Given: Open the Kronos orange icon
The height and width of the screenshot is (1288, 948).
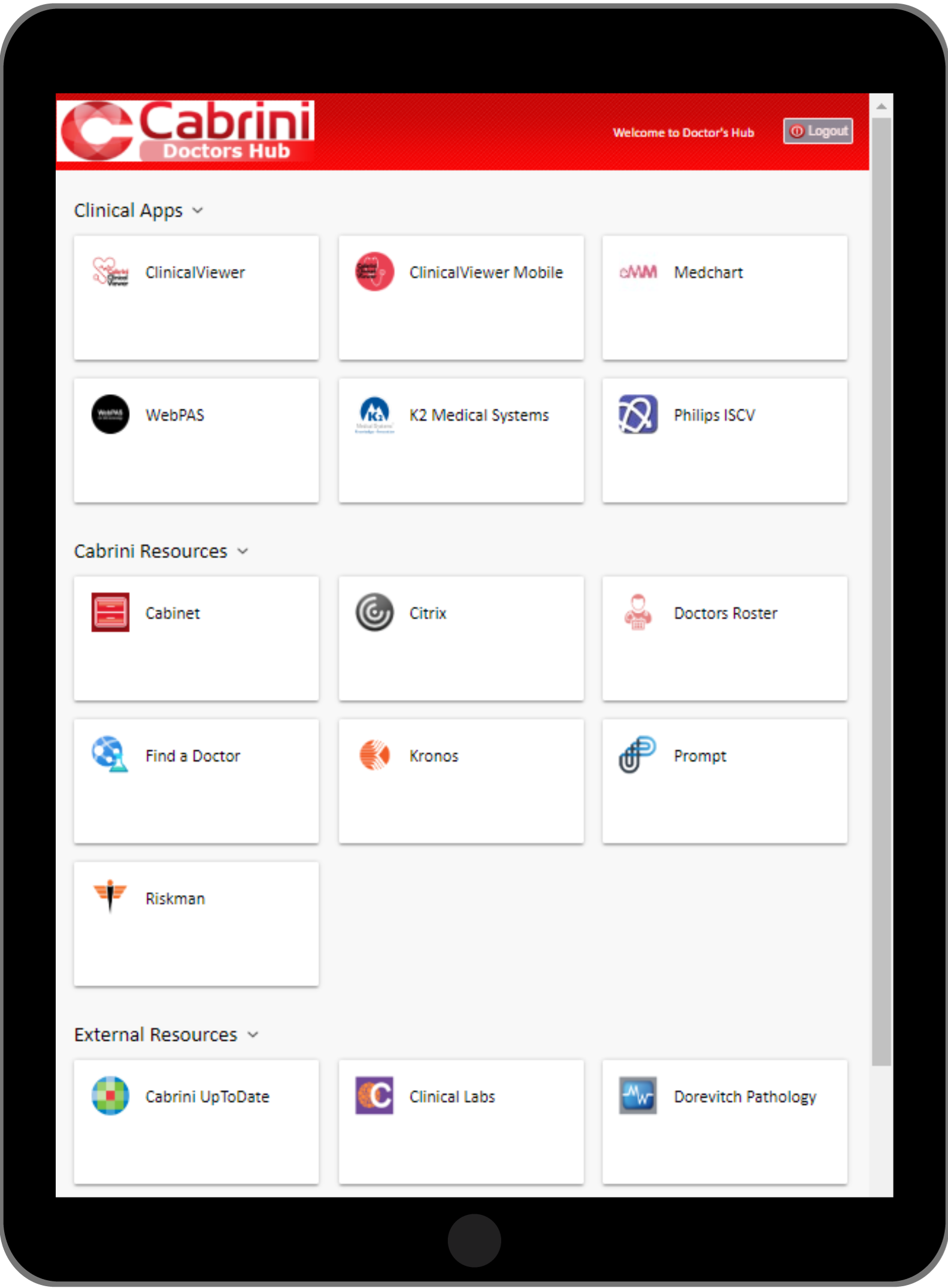Looking at the screenshot, I should pos(374,755).
